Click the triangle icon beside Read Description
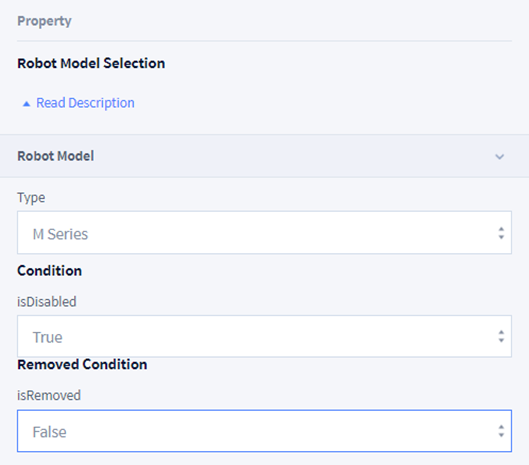The width and height of the screenshot is (529, 465). pos(26,104)
